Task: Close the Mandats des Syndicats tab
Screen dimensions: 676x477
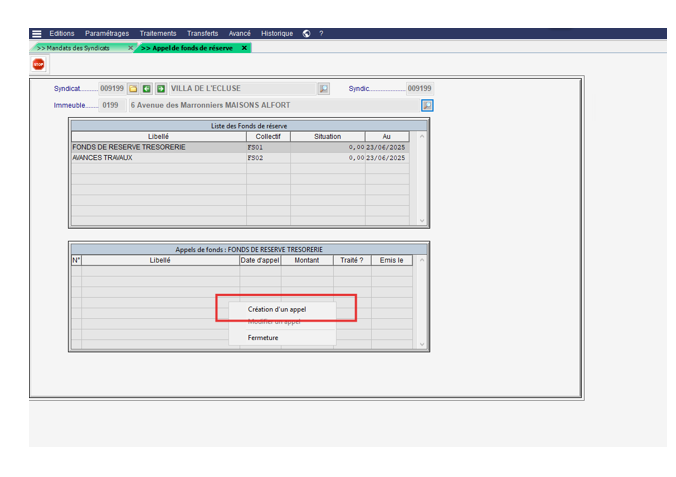Action: (130, 47)
